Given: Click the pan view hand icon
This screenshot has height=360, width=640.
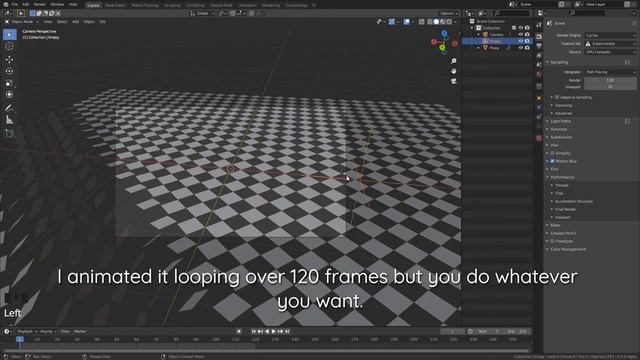Looking at the screenshot, I should coord(453,71).
